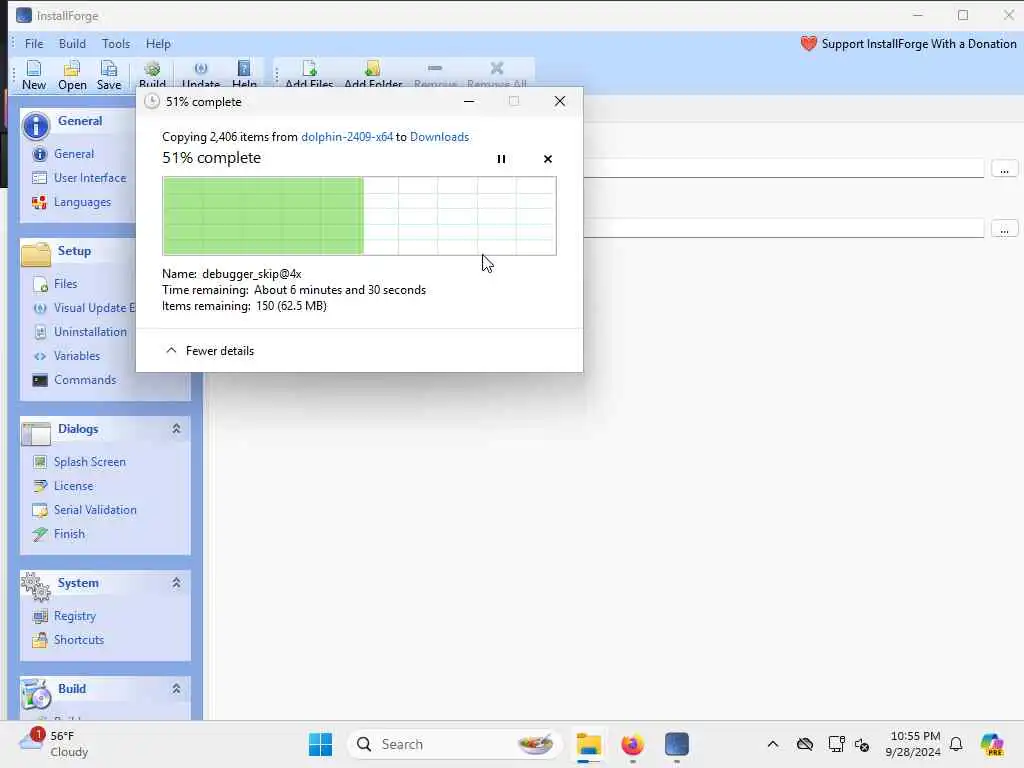The height and width of the screenshot is (768, 1024).
Task: Click the dolphin-2409-x64 source link
Action: point(347,137)
